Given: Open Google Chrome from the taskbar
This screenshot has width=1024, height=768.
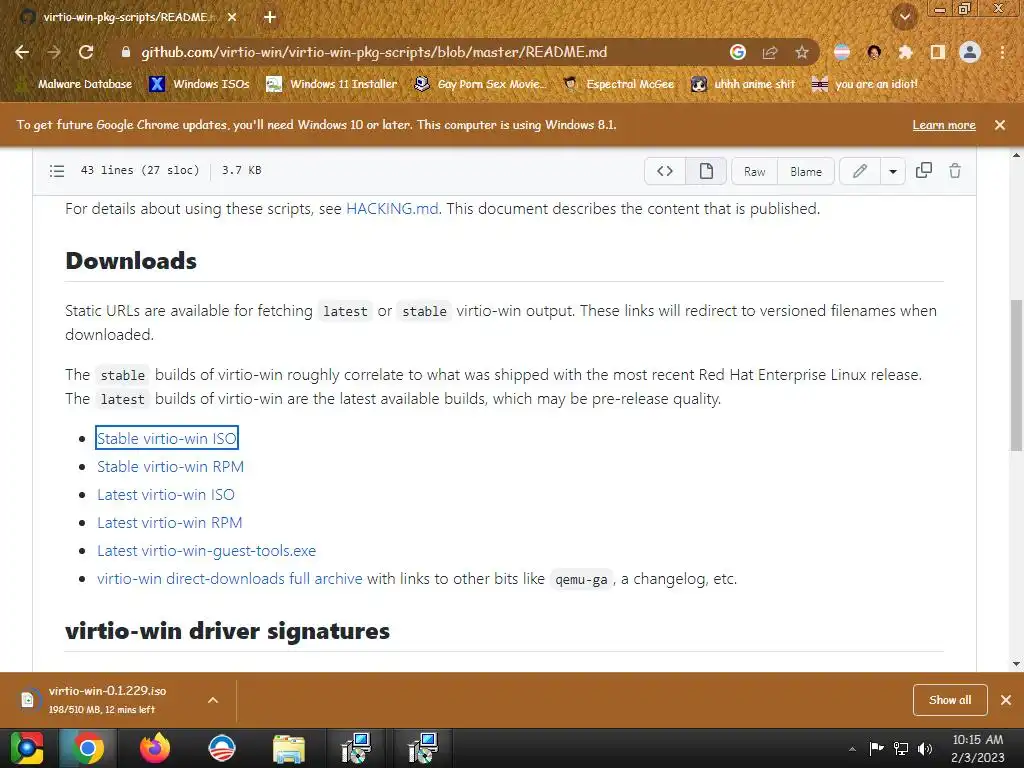Looking at the screenshot, I should click(88, 748).
